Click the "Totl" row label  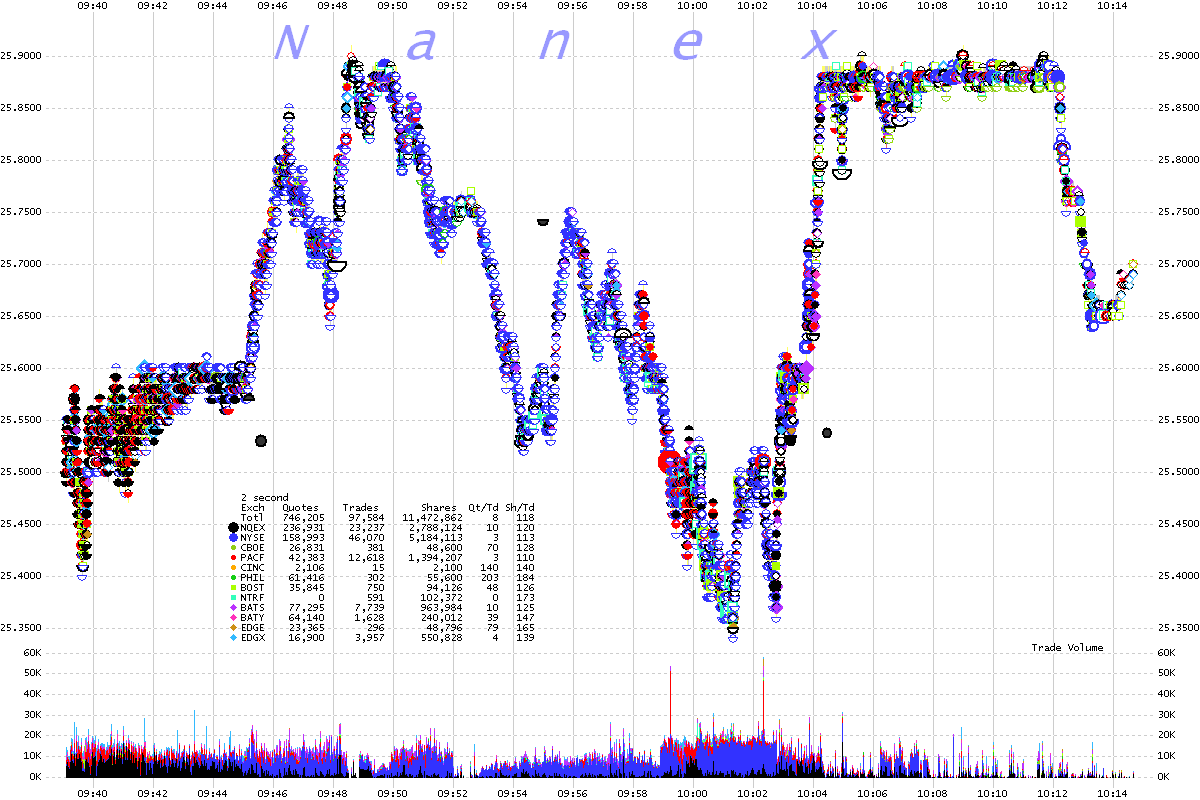[x=253, y=518]
